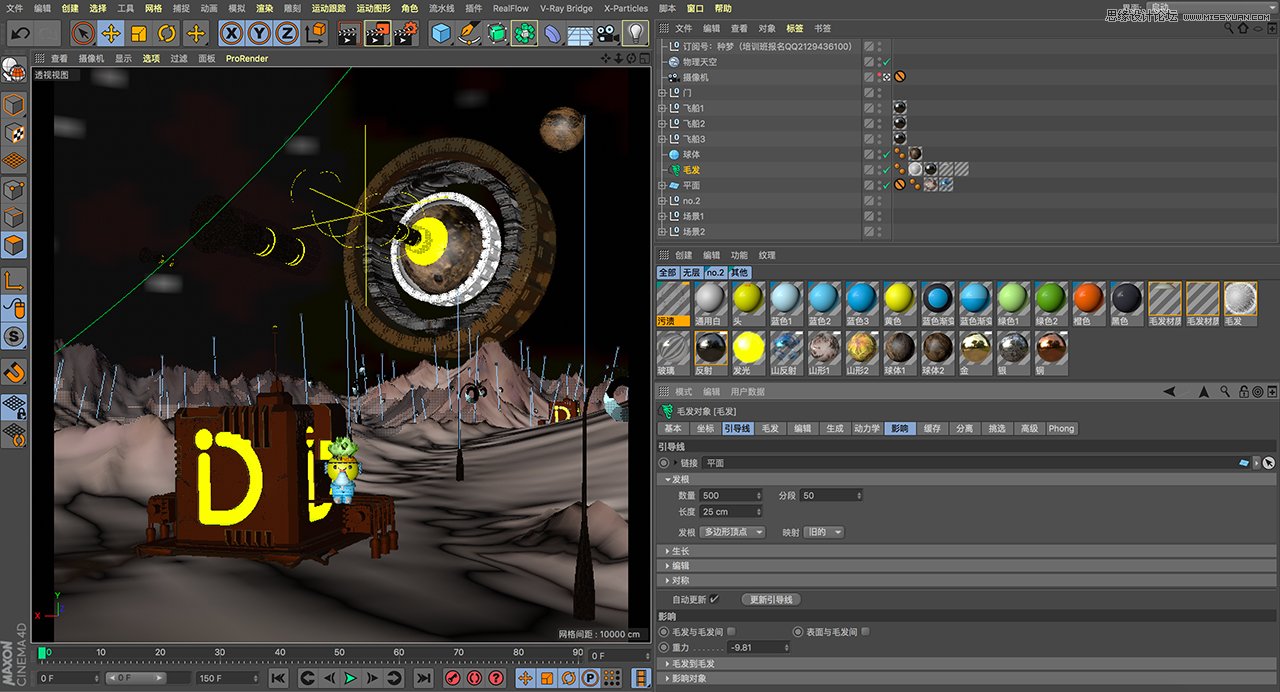
Task: Select the Move tool in the toolbar
Action: click(x=109, y=32)
